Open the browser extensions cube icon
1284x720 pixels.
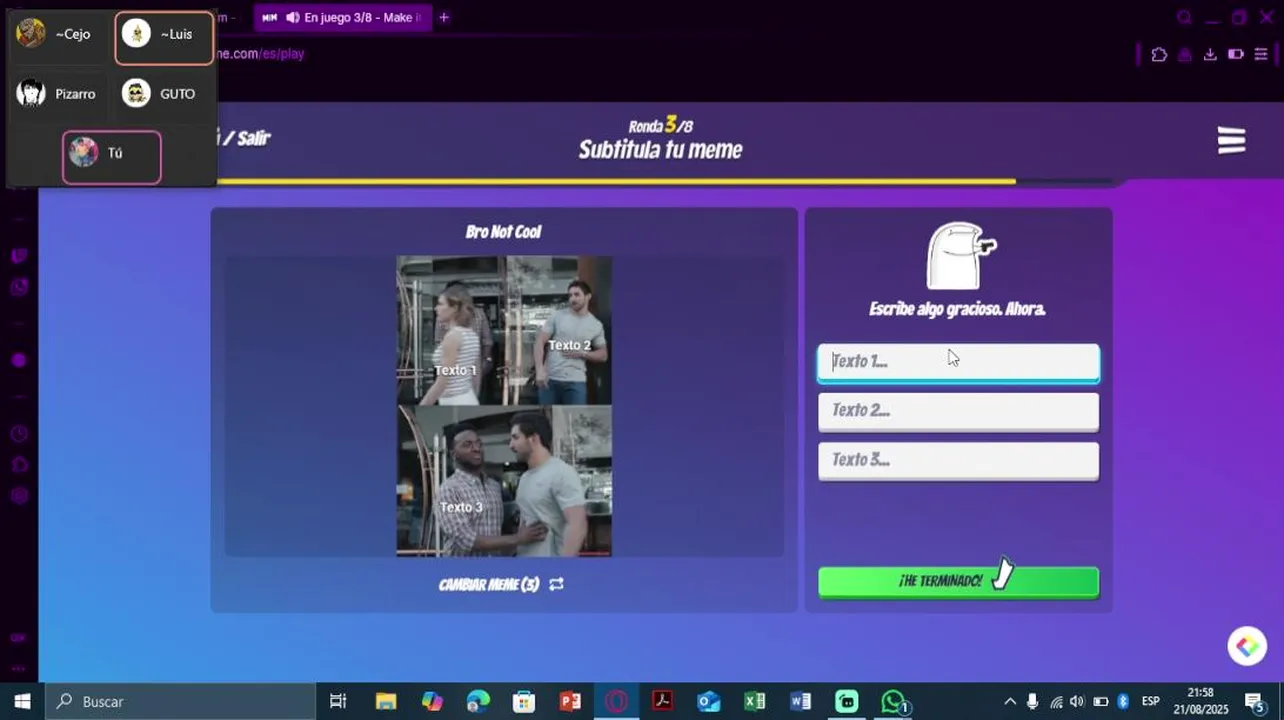pyautogui.click(x=1159, y=54)
